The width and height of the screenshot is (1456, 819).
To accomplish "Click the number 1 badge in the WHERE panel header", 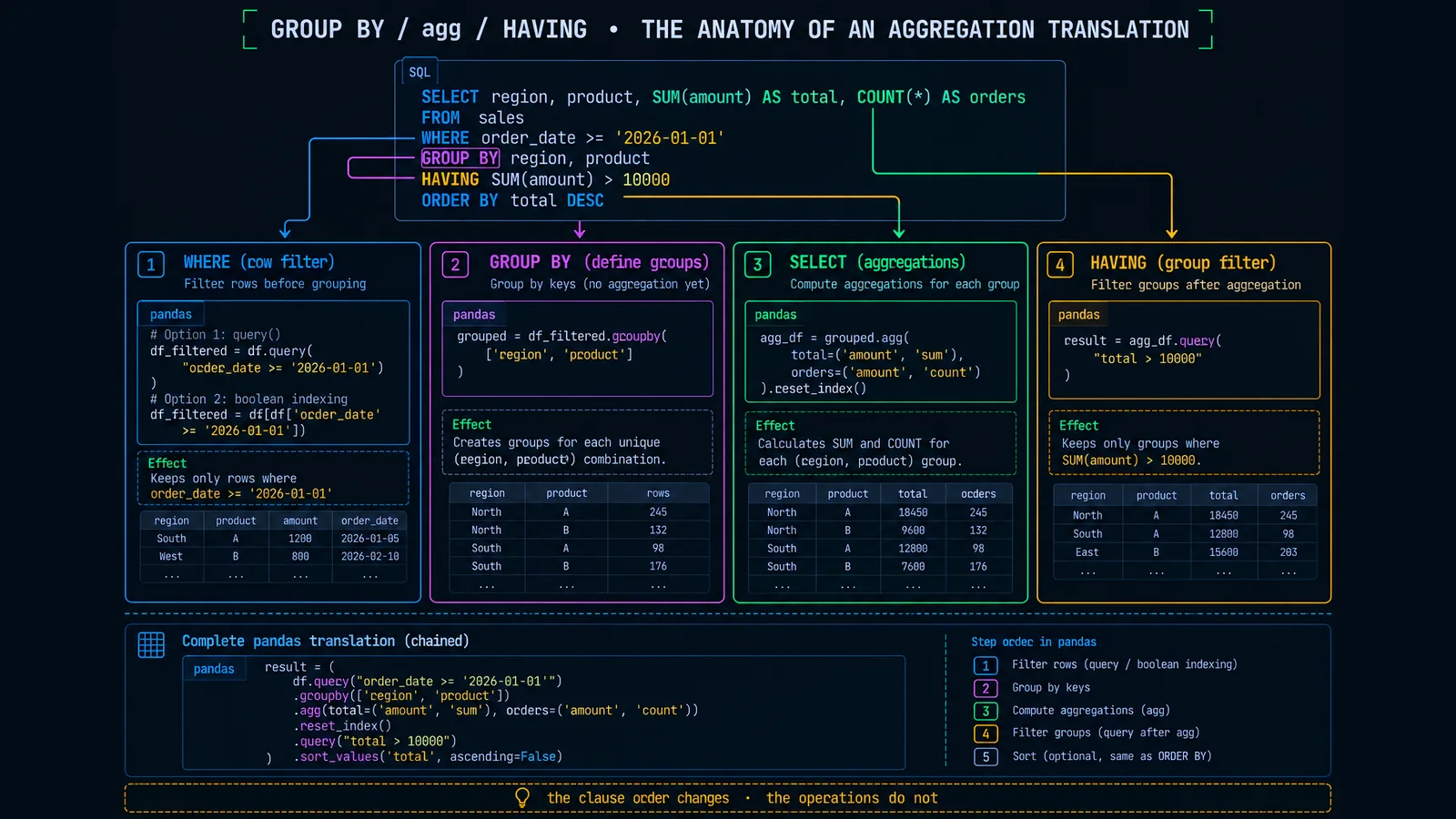I will coord(151,265).
